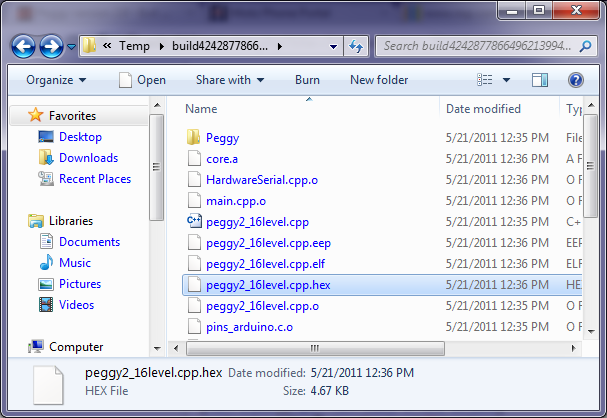Select the peggy2_16level.cpp file icon
Image resolution: width=607 pixels, height=418 pixels.
coord(194,222)
